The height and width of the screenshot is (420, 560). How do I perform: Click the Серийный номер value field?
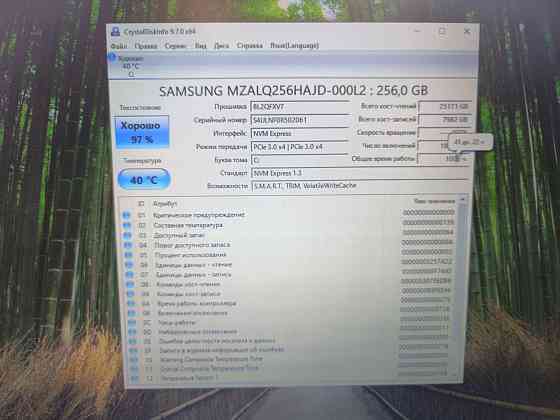coord(300,120)
